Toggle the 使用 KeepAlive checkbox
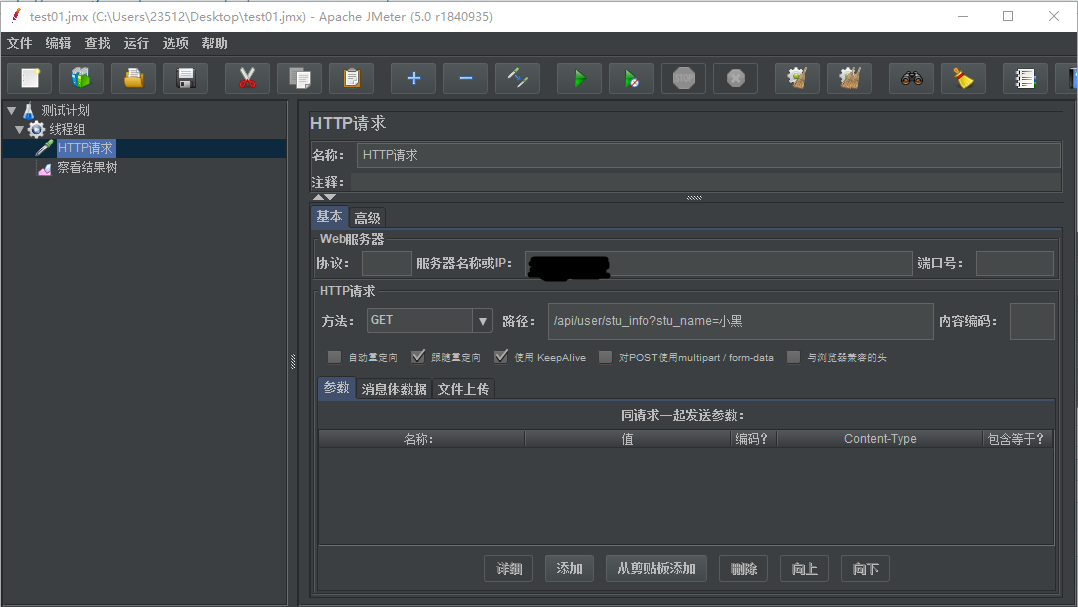 click(x=500, y=357)
